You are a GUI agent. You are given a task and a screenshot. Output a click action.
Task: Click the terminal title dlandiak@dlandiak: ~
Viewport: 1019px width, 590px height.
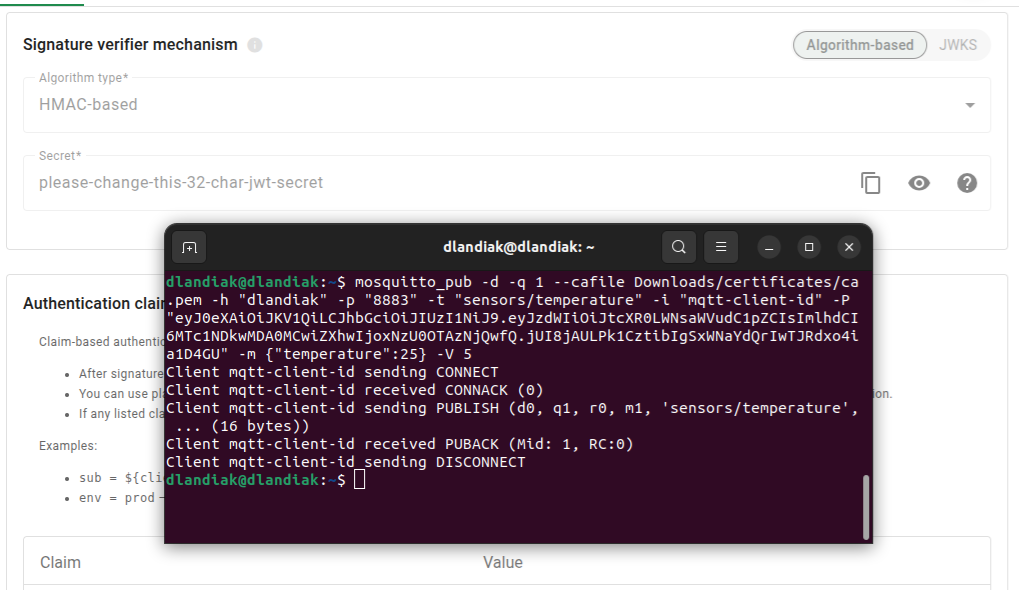[x=518, y=247]
